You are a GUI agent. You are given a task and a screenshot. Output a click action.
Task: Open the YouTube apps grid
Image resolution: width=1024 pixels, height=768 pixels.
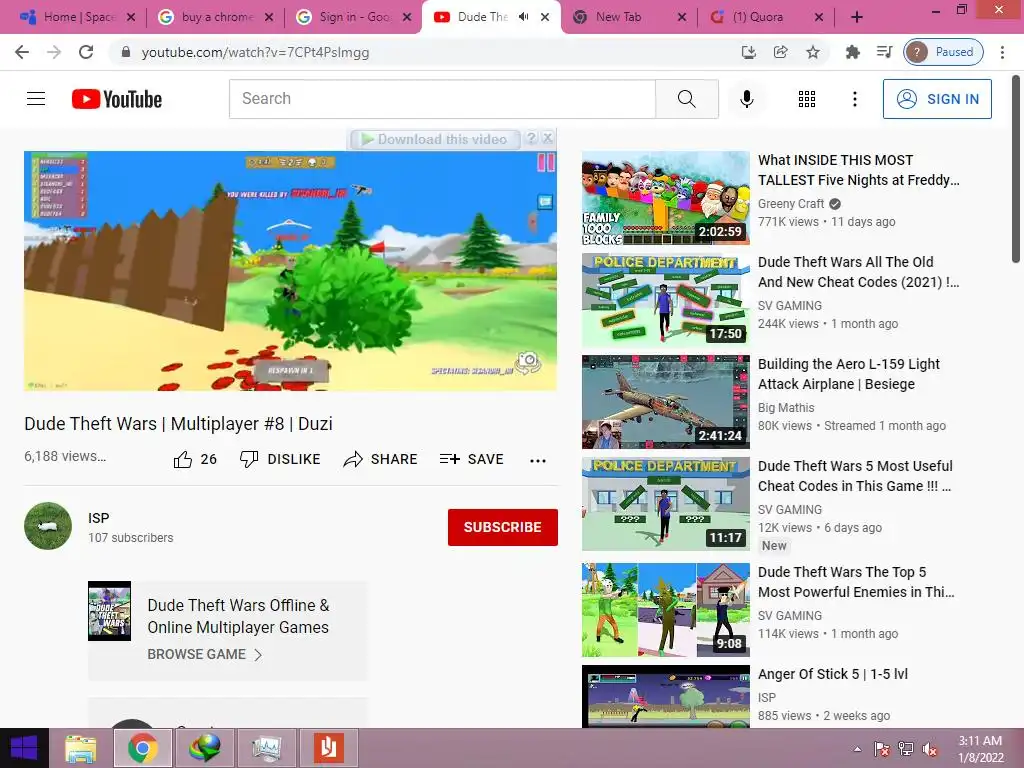[x=807, y=99]
